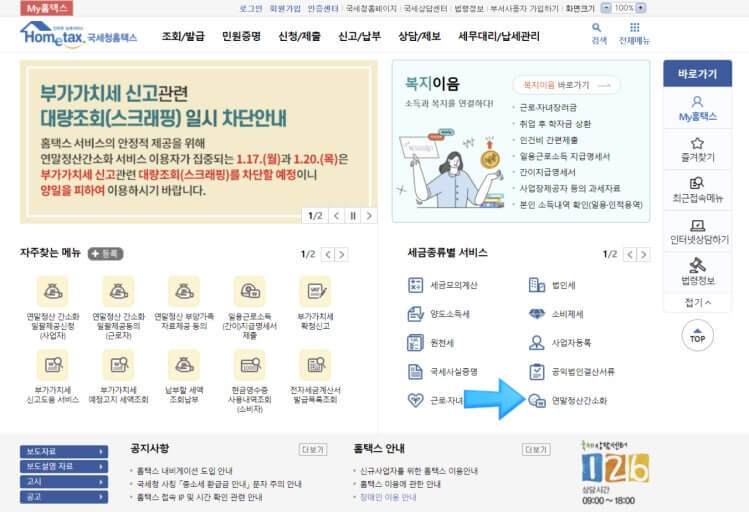Click the 인증센터 link
Screen dimensions: 749x512
323,9
